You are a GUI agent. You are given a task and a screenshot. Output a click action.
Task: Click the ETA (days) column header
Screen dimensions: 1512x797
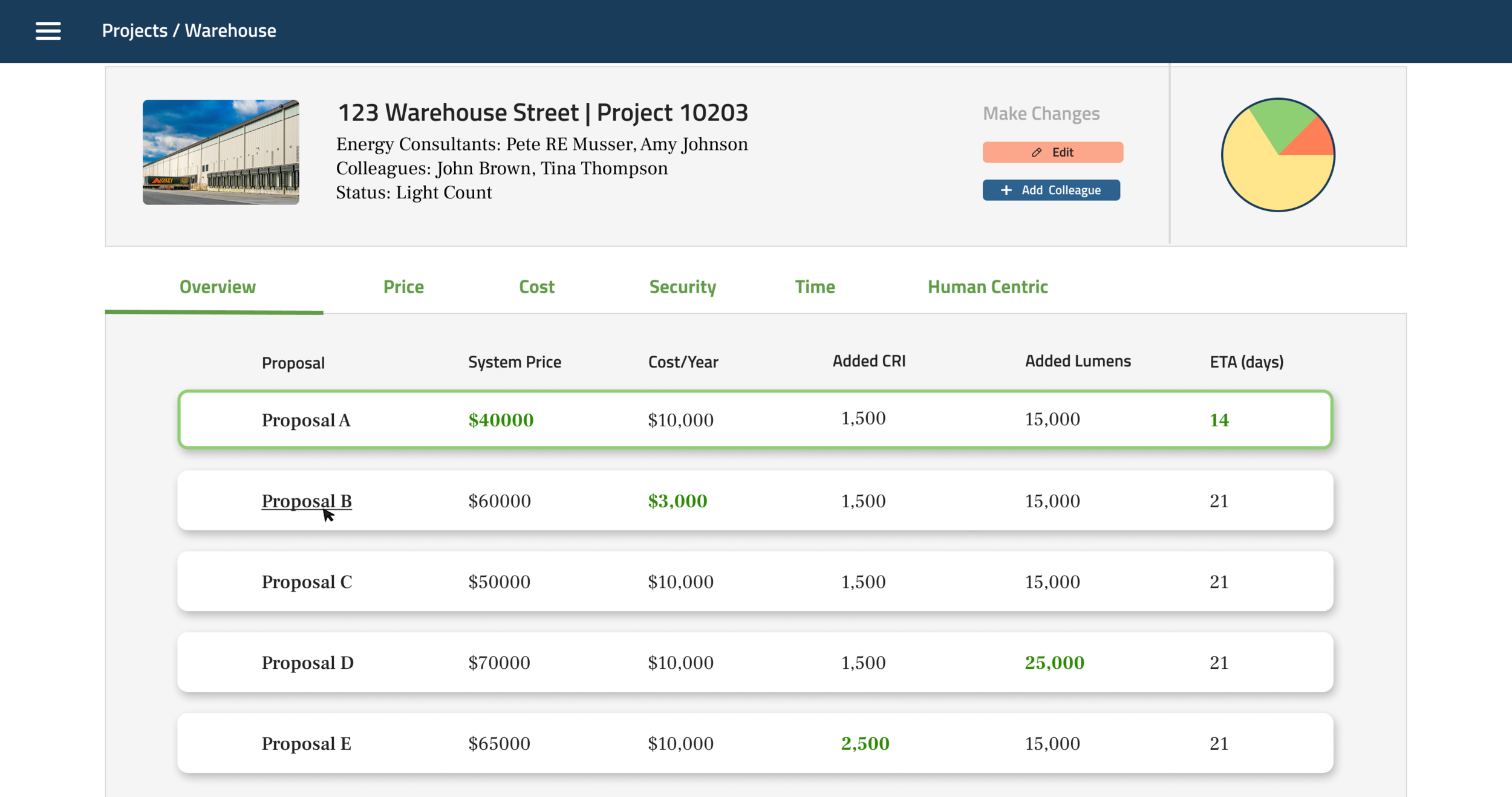point(1246,362)
